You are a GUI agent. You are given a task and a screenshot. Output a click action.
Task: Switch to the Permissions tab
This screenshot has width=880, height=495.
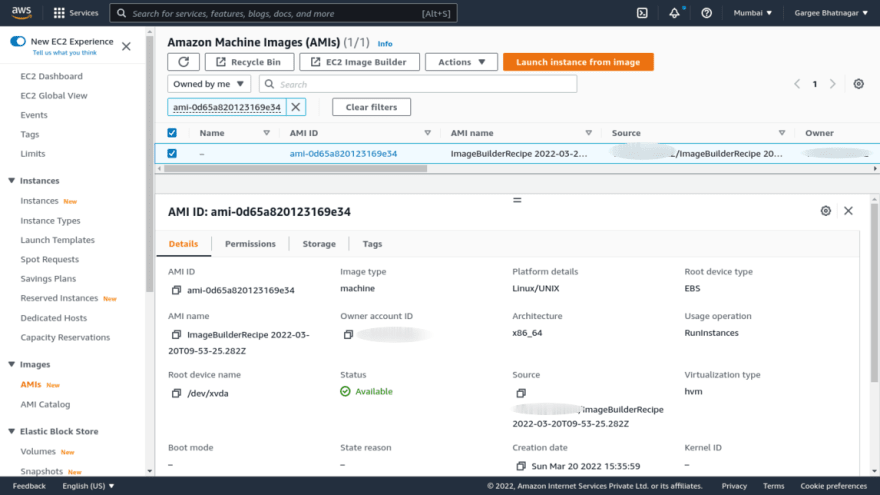250,244
